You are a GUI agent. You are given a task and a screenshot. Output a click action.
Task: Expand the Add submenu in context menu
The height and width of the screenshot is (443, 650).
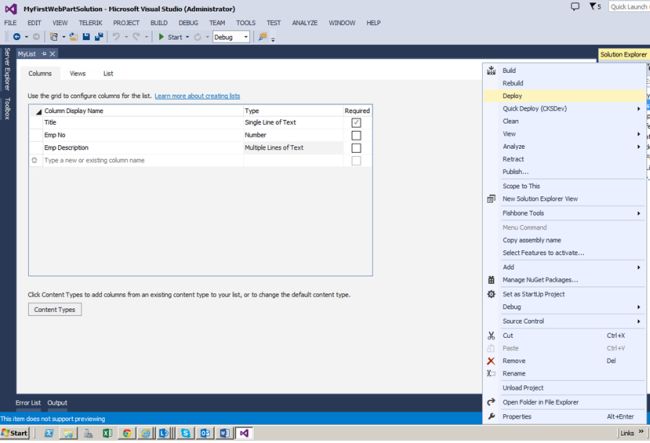(x=639, y=267)
